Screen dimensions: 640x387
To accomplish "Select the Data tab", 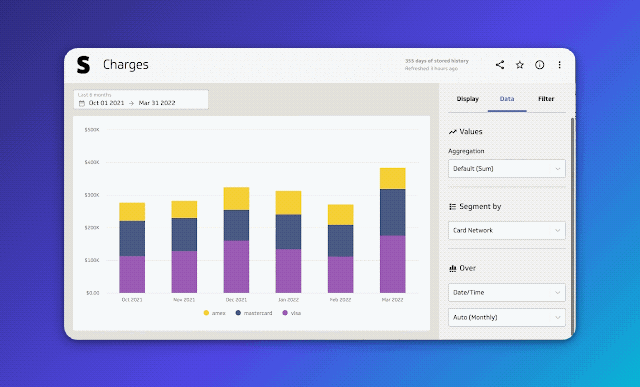I will click(507, 99).
